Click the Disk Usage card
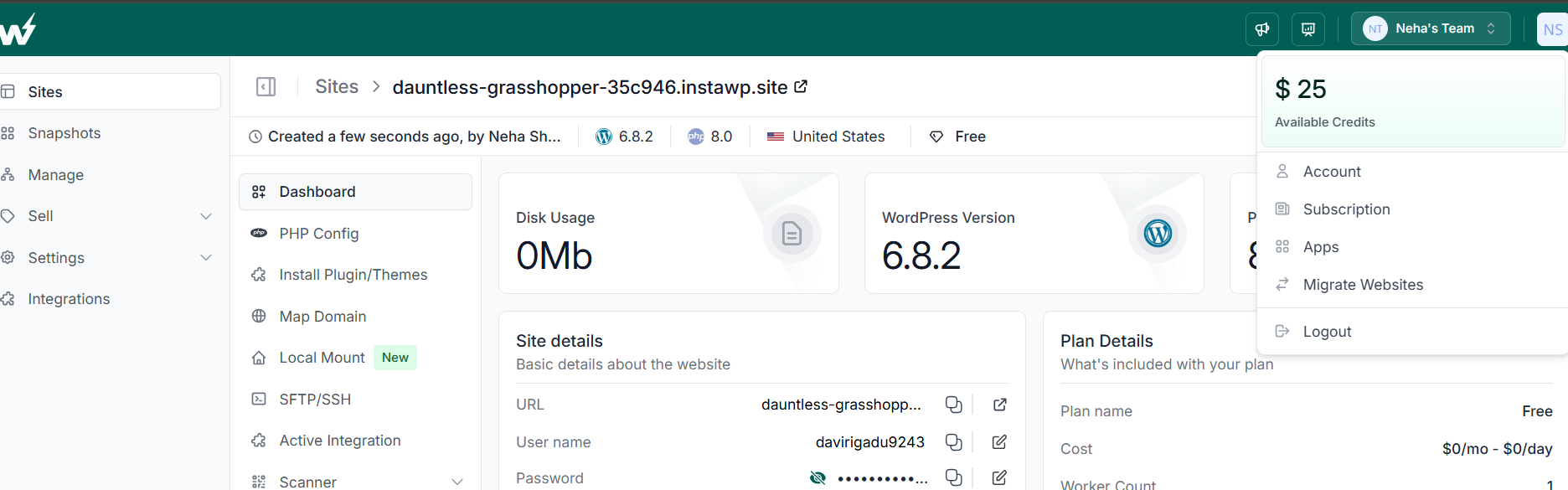 668,234
